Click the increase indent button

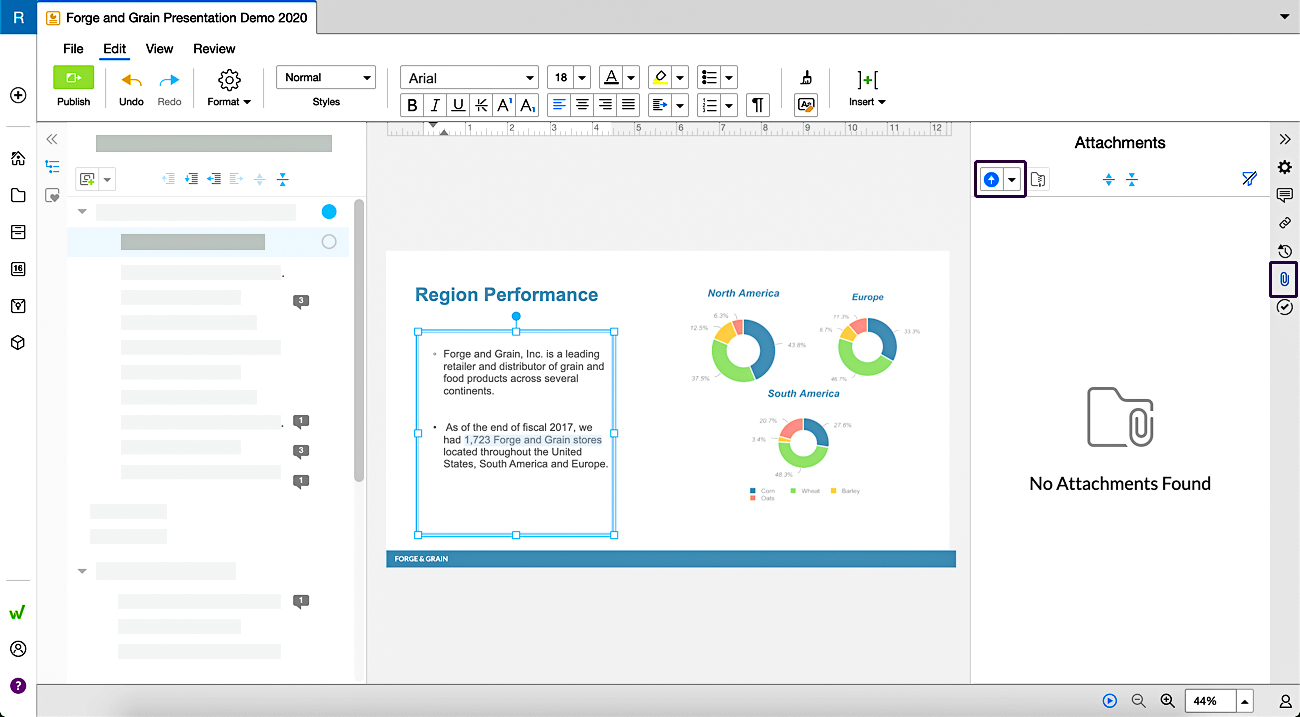pyautogui.click(x=659, y=105)
